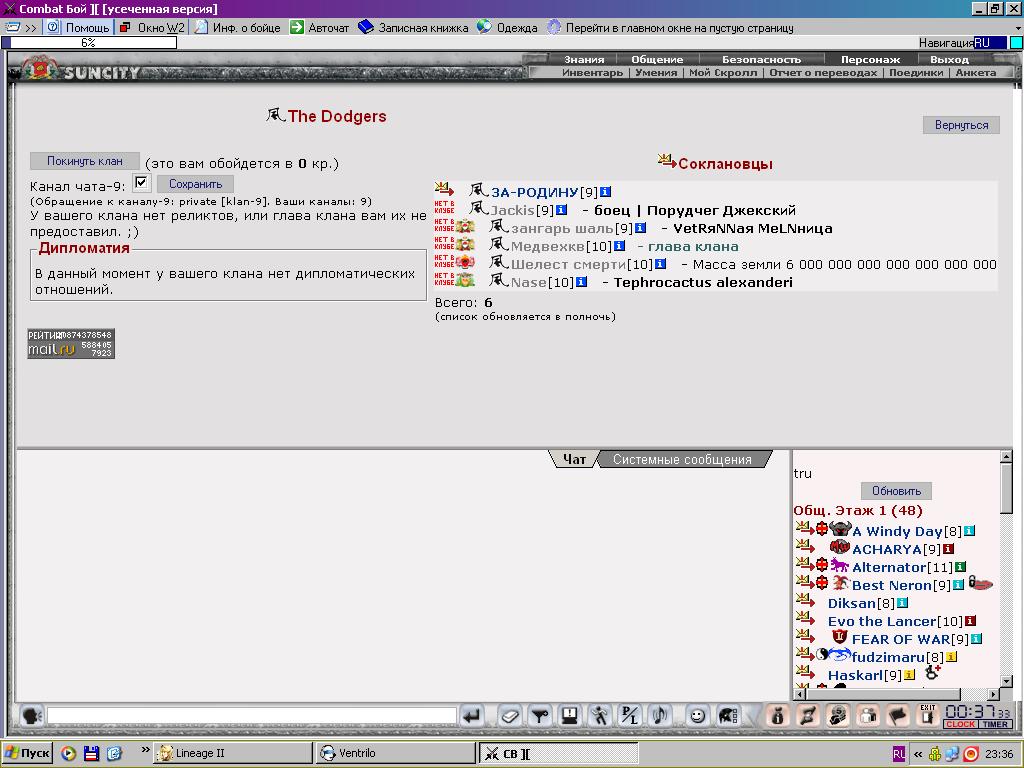Click down arrow of user list scrollbar
This screenshot has width=1024, height=768.
(1006, 681)
